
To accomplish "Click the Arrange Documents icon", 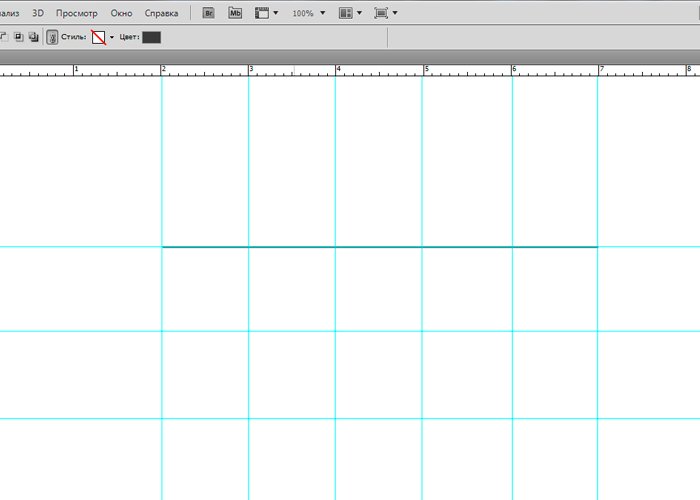I will click(x=345, y=14).
